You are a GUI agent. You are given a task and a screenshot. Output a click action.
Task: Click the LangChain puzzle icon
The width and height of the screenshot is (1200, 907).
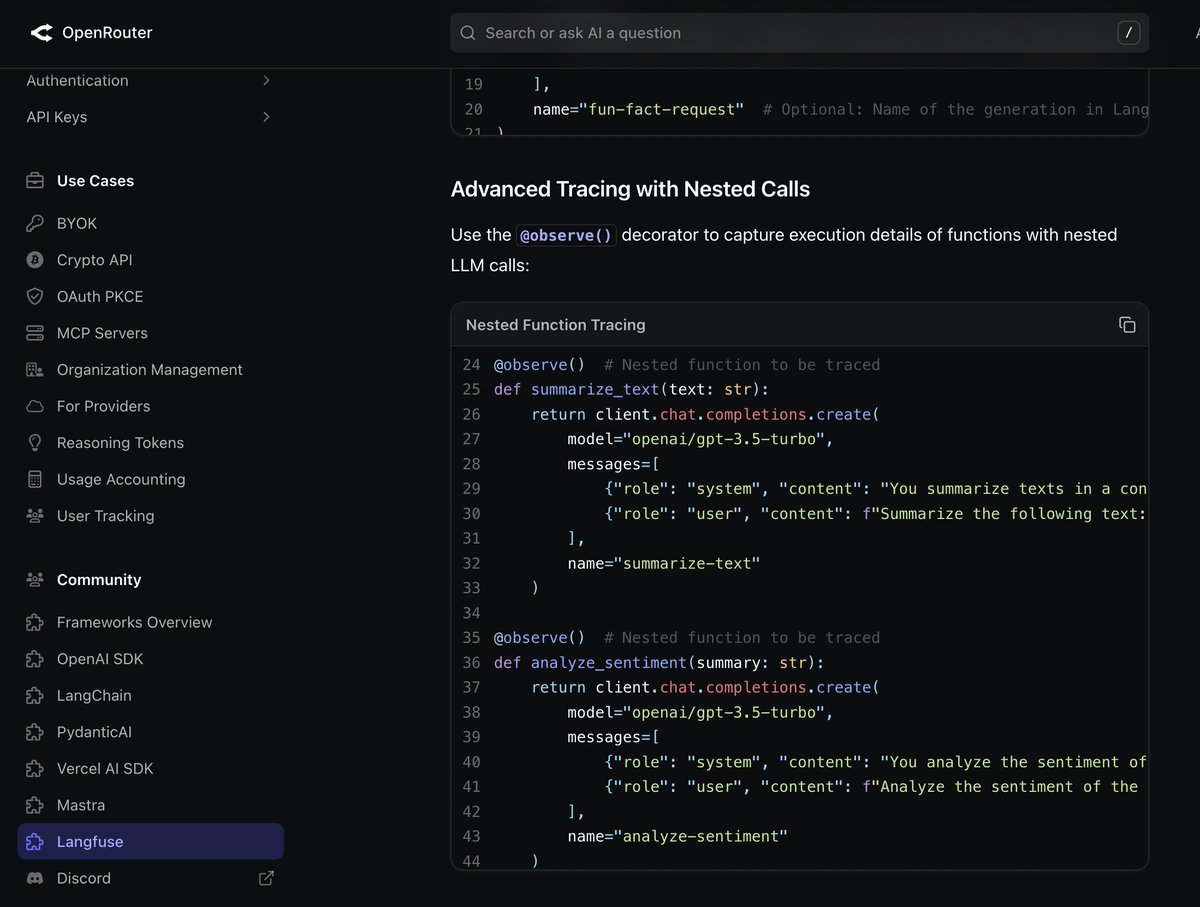[x=35, y=696]
